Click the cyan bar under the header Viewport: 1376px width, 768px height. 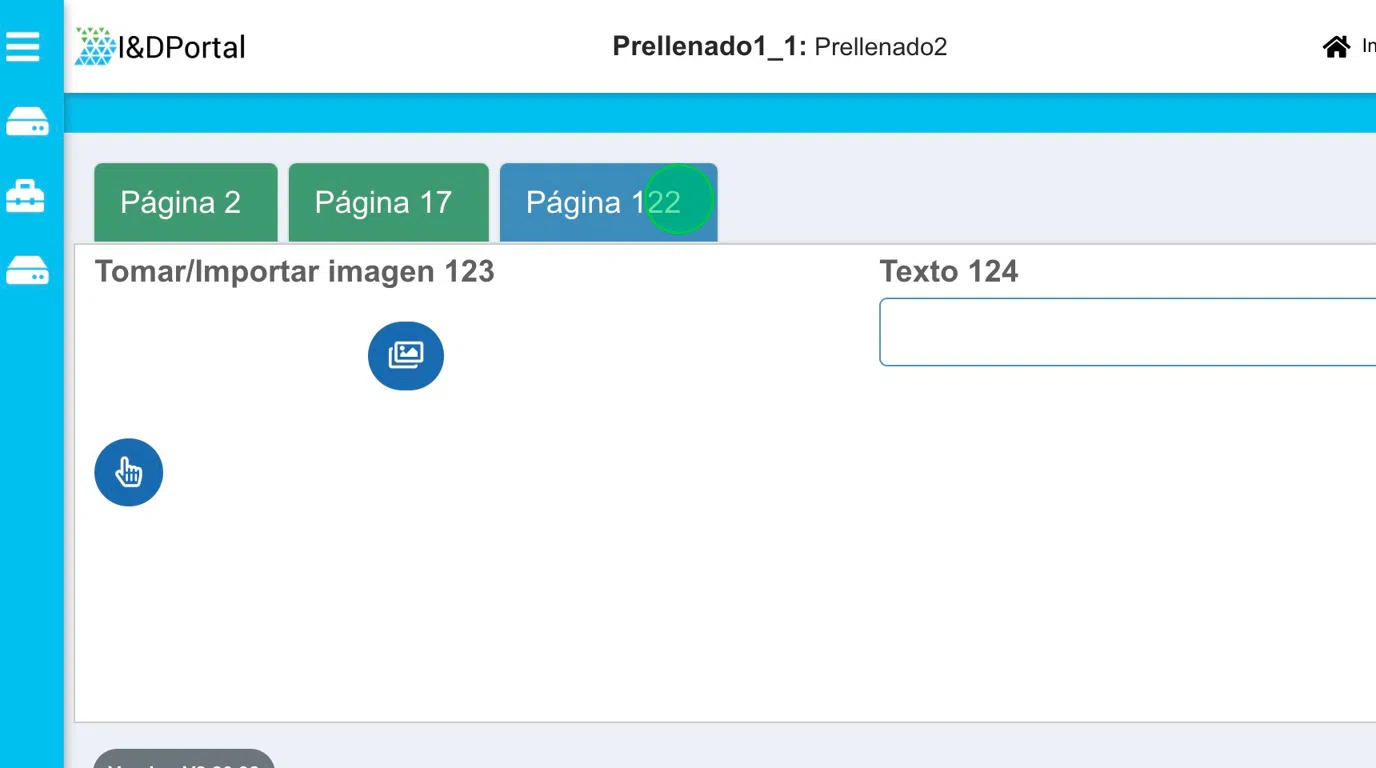tap(720, 113)
